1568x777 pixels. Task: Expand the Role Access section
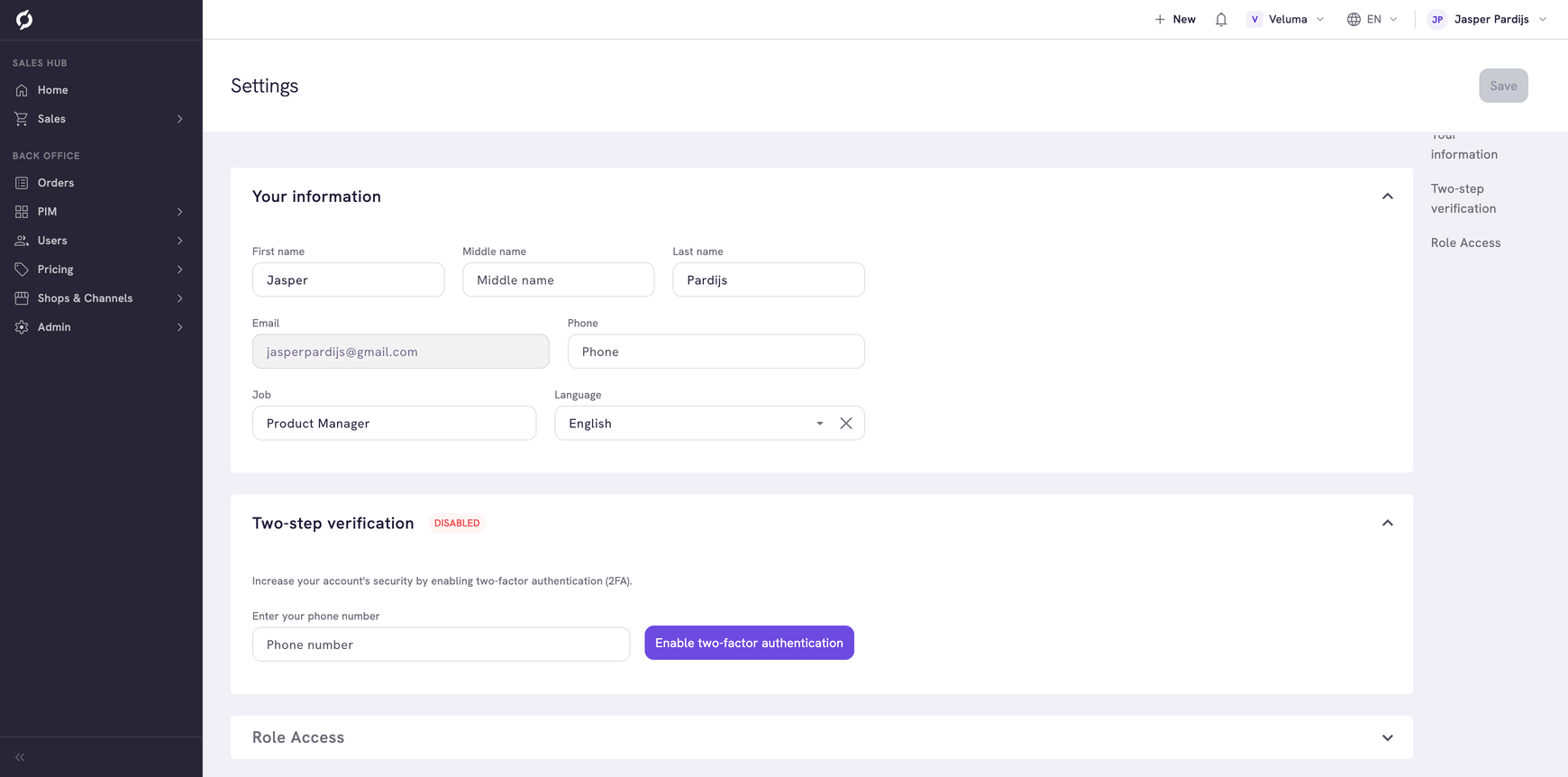tap(1388, 737)
